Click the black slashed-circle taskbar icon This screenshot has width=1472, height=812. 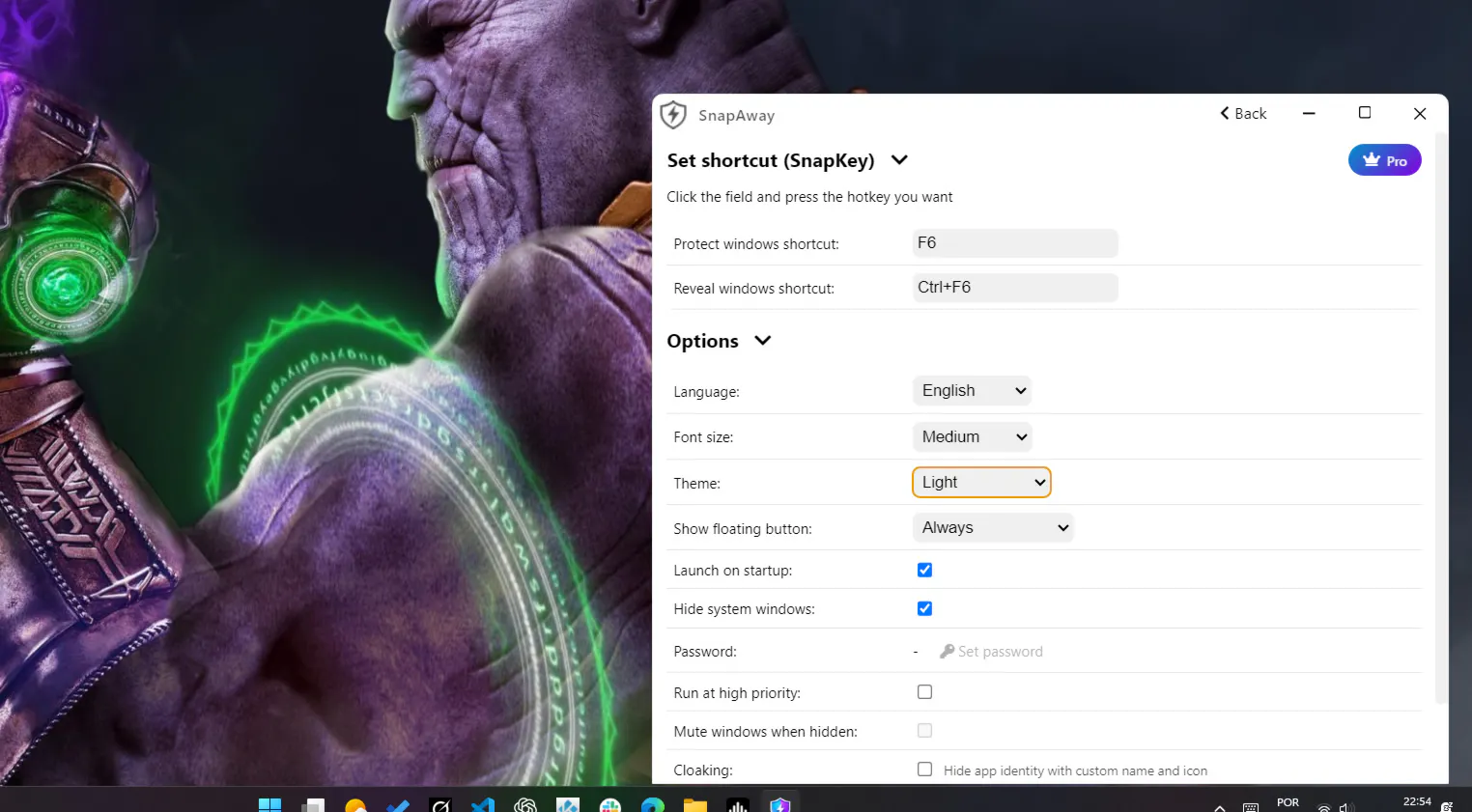click(440, 805)
